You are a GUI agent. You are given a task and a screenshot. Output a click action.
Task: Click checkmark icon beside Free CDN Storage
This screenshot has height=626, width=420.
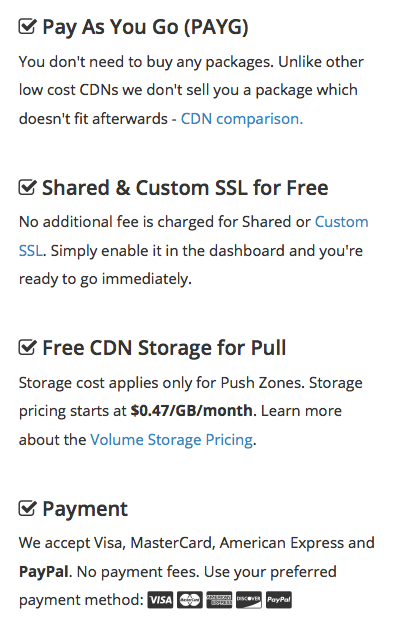(28, 347)
